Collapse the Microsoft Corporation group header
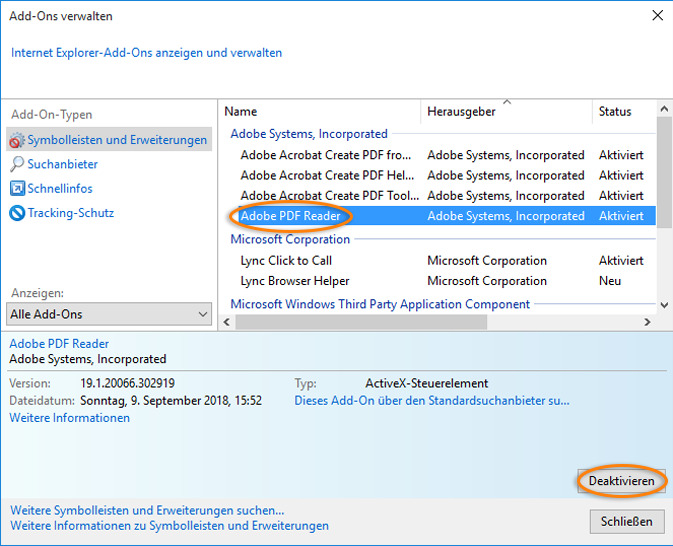The image size is (673, 546). (x=290, y=239)
